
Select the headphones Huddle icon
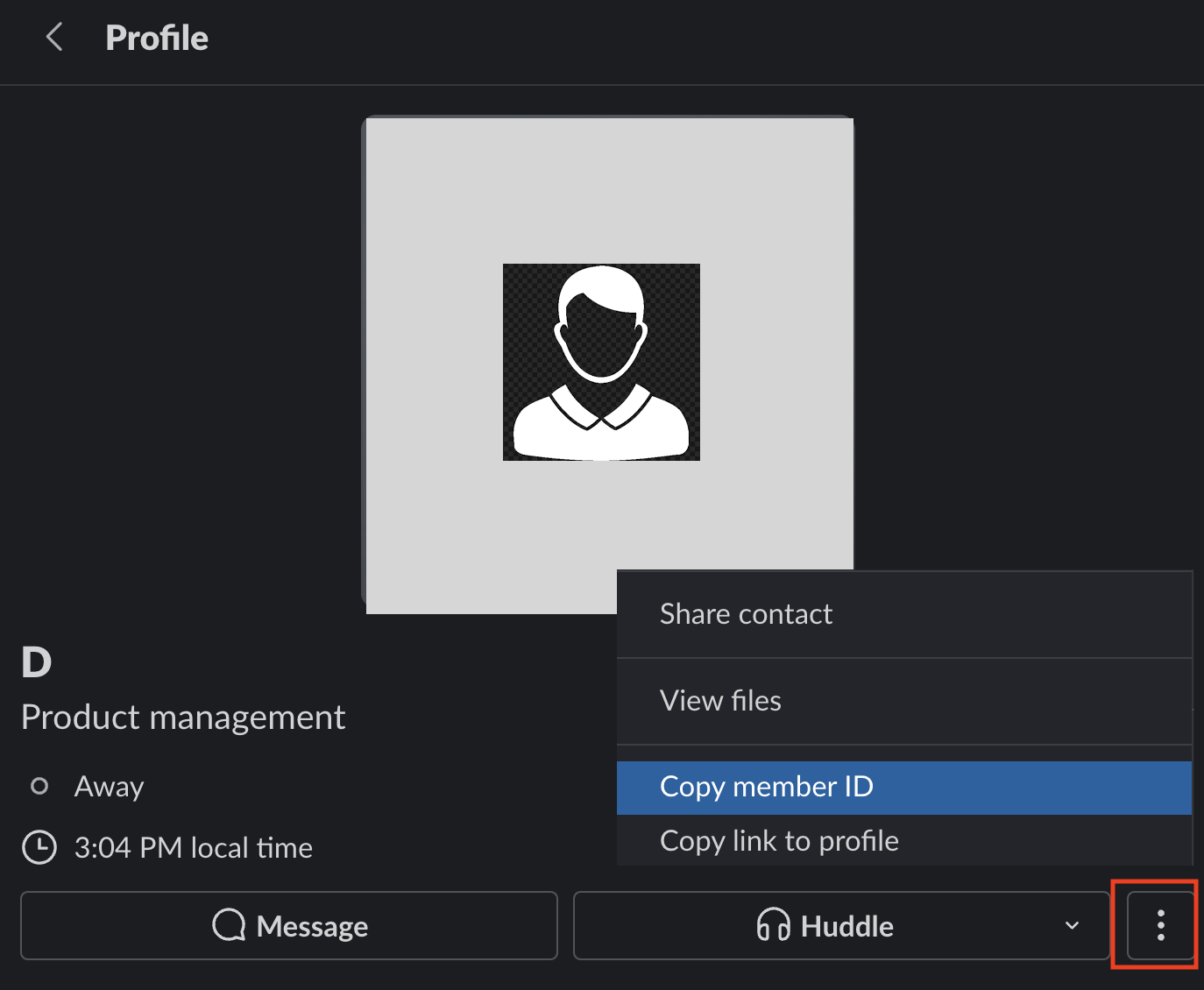[x=775, y=925]
